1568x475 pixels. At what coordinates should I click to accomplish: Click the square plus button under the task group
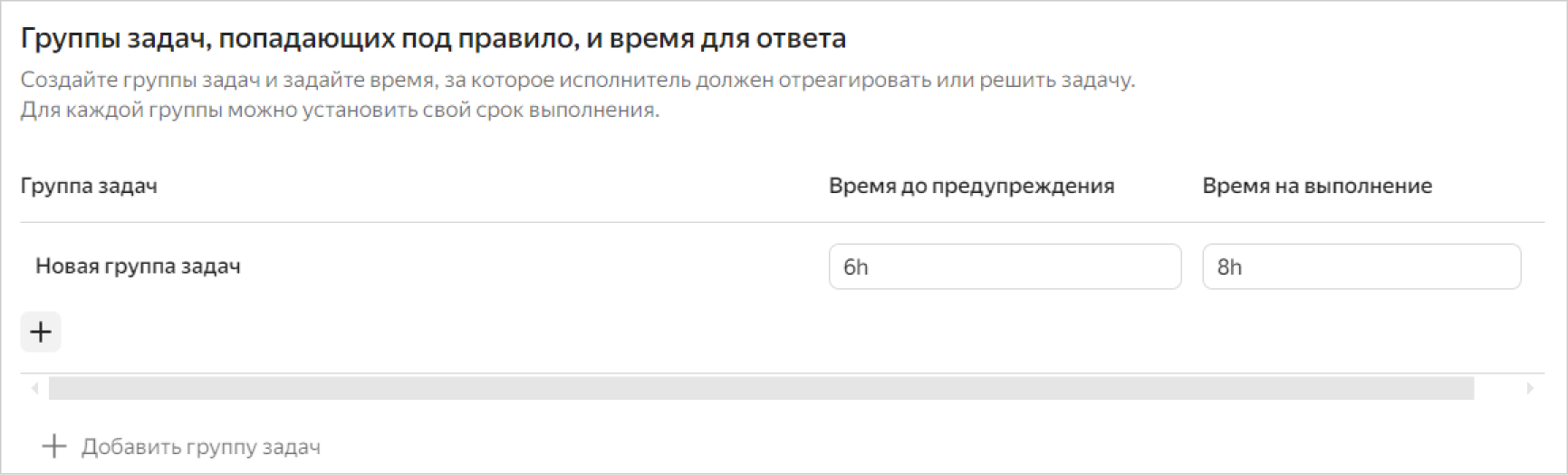click(x=41, y=332)
